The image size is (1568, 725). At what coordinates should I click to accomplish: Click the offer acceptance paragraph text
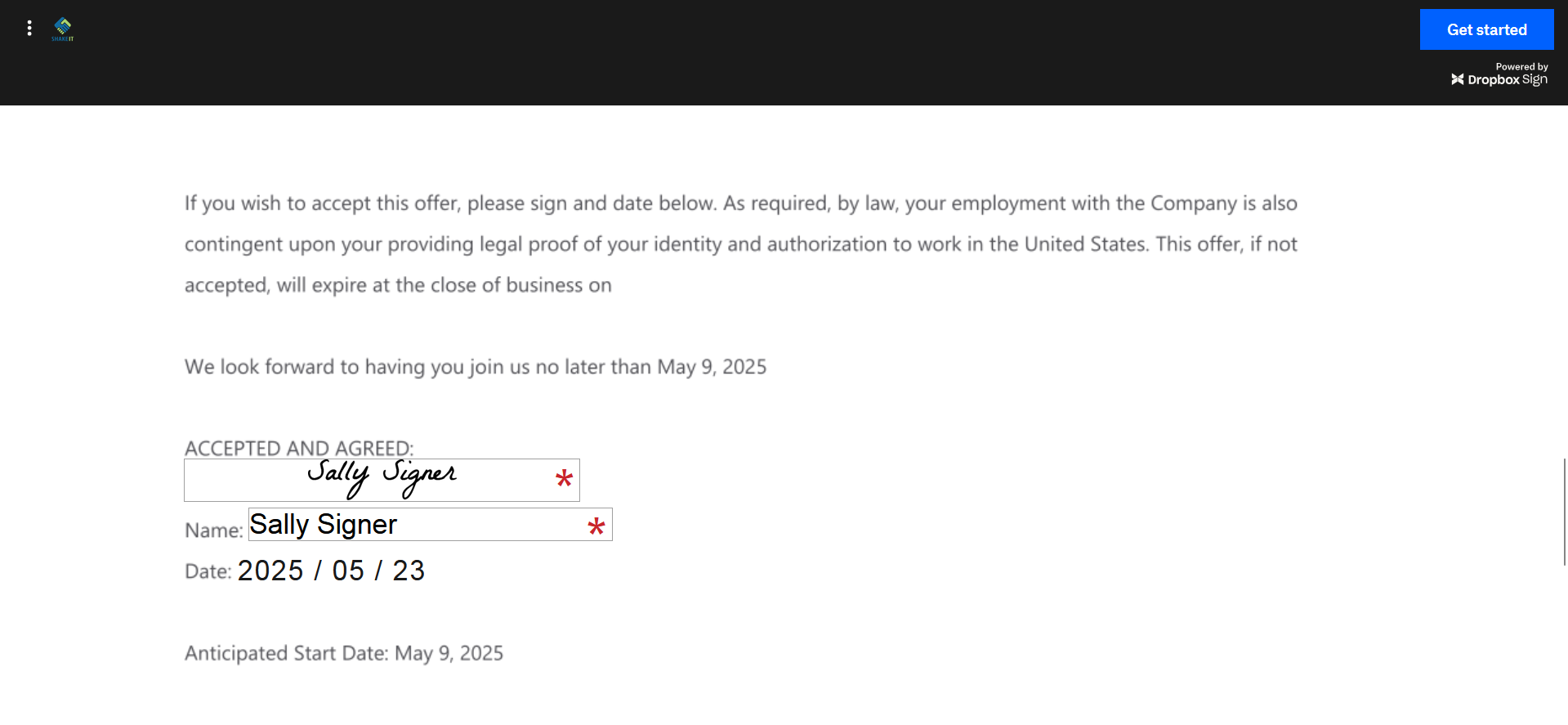(x=741, y=244)
